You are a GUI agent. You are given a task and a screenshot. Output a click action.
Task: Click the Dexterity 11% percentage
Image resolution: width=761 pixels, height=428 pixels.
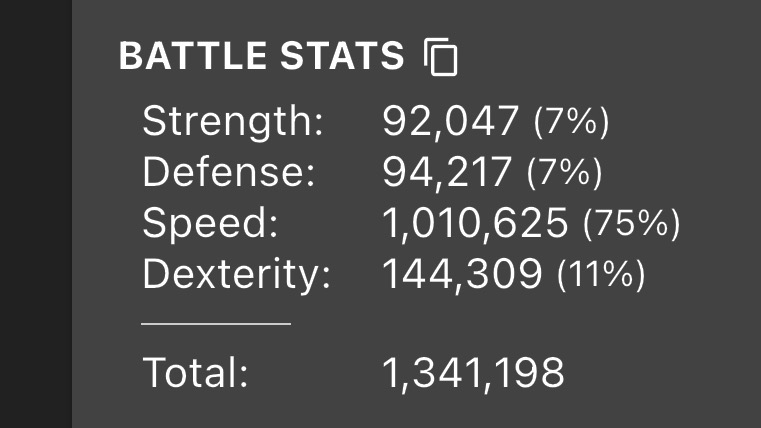601,275
